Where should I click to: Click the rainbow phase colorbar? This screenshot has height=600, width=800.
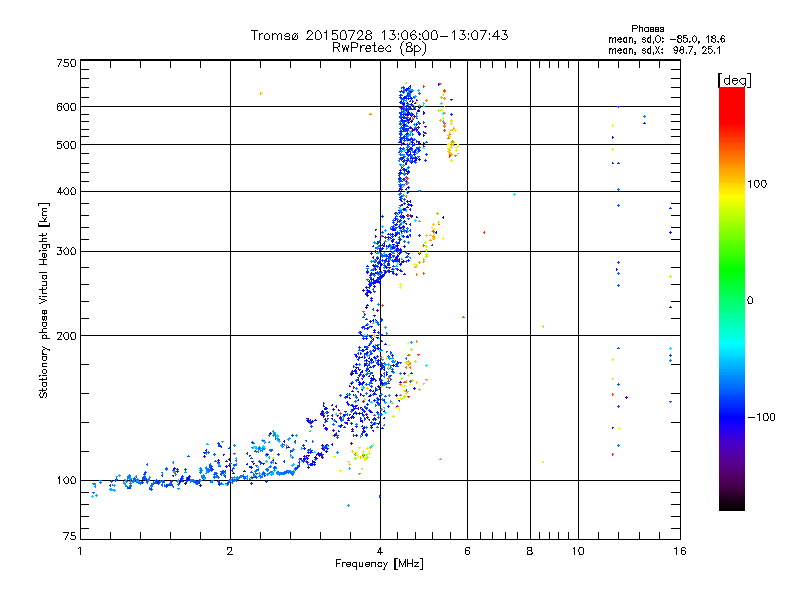732,298
